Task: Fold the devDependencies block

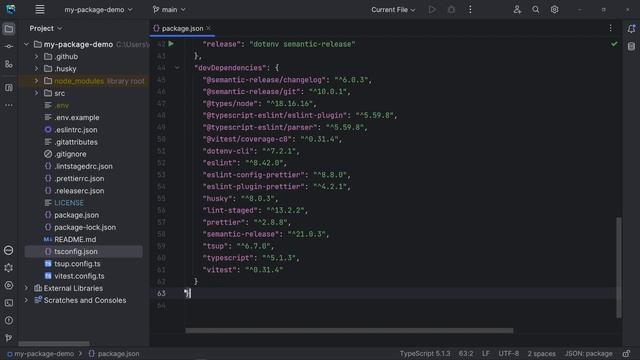Action: click(x=177, y=68)
